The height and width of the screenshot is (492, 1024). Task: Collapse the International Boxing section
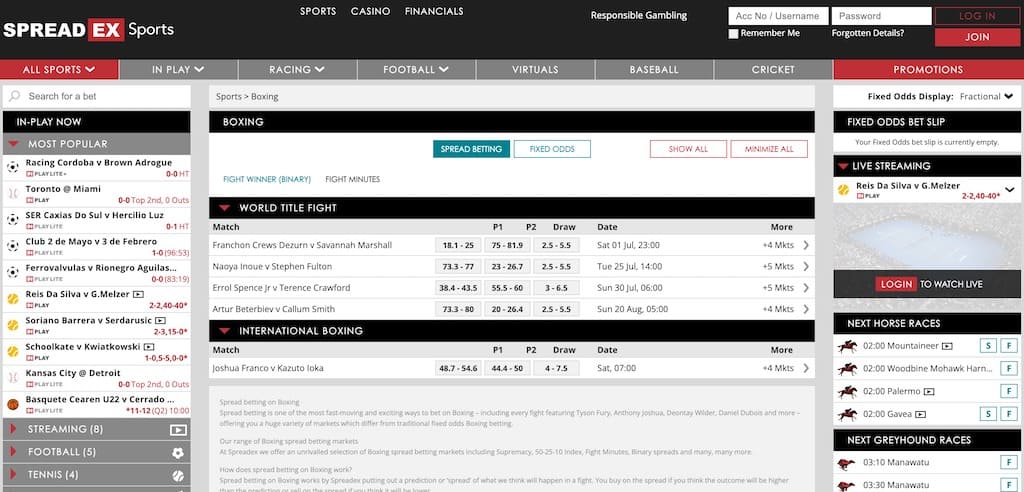coord(225,331)
